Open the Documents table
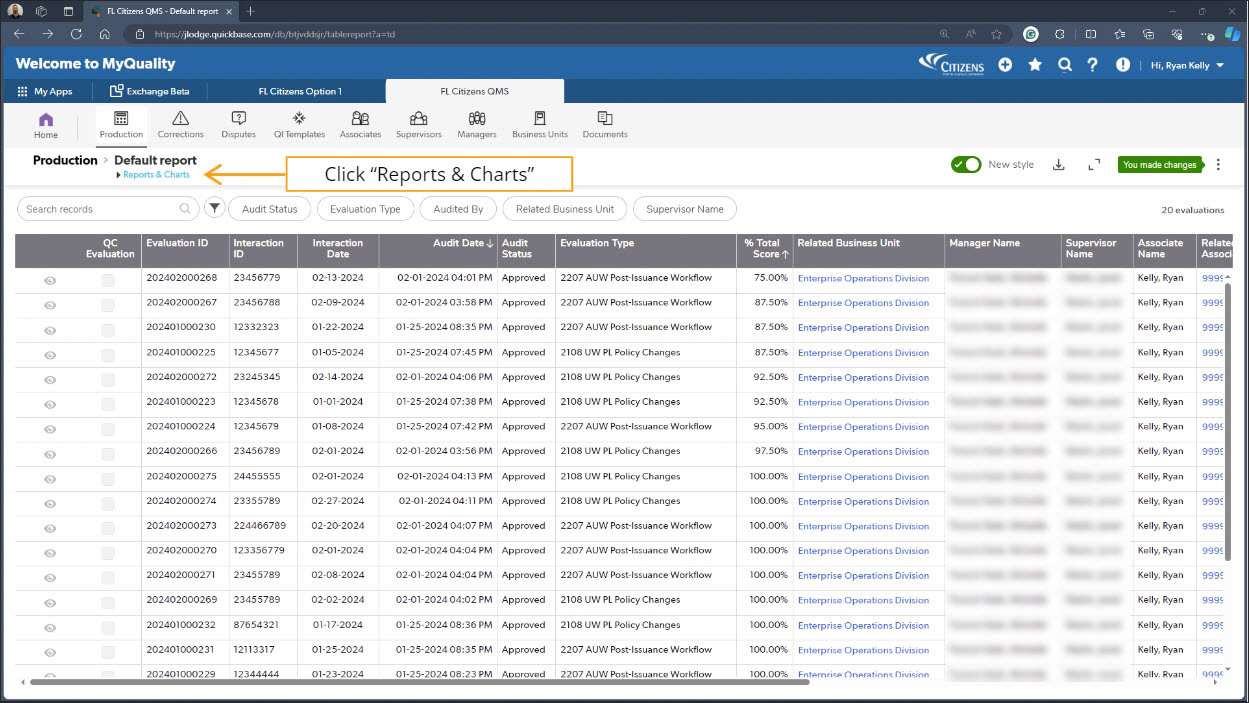Image resolution: width=1249 pixels, height=703 pixels. click(x=605, y=125)
